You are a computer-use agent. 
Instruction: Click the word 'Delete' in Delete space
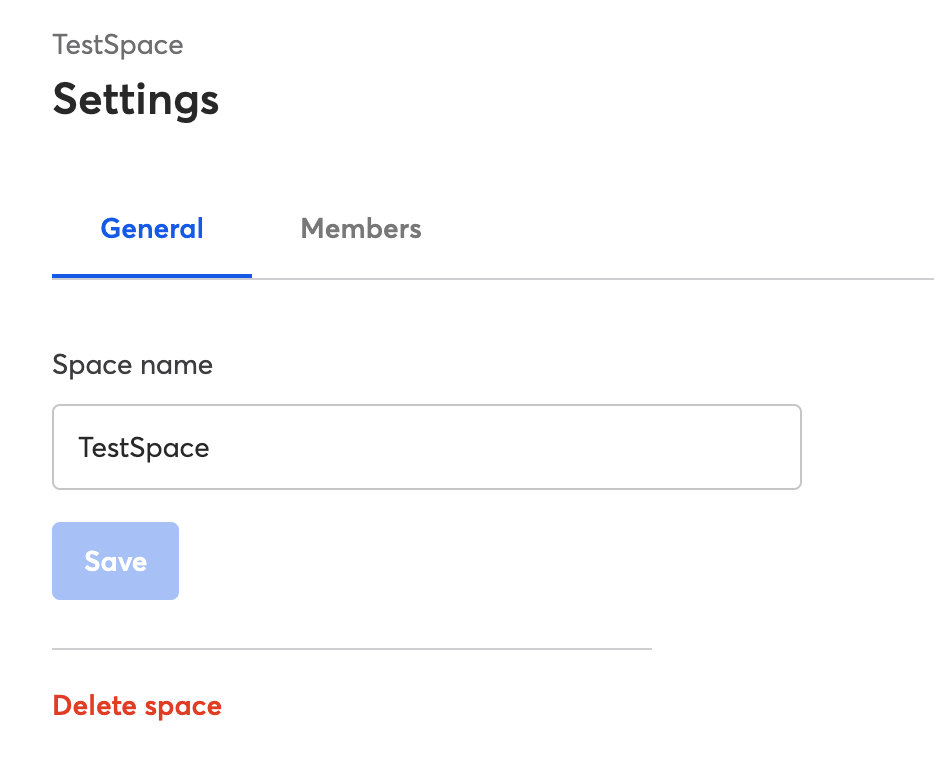[x=95, y=705]
